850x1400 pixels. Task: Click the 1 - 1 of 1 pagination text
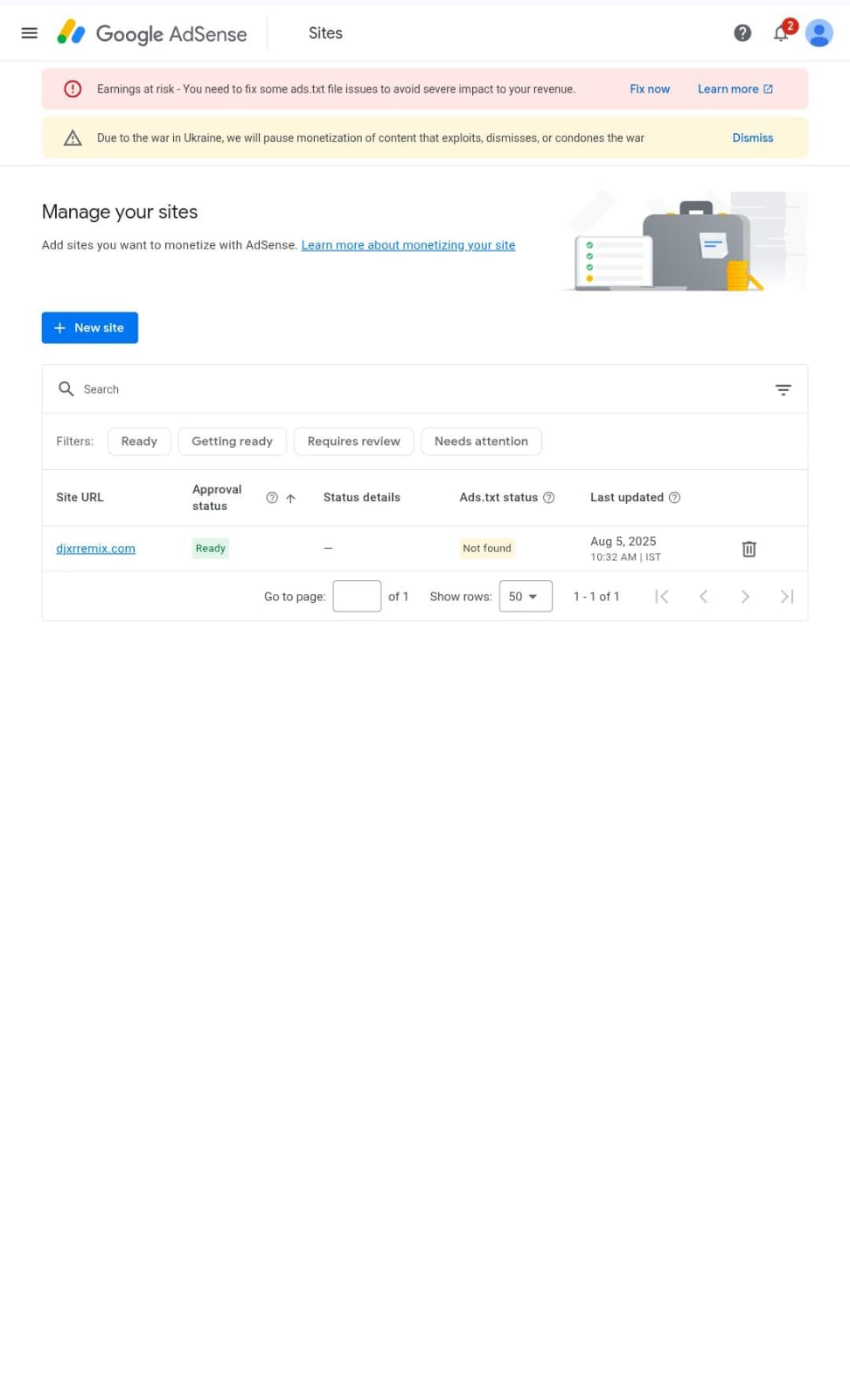[596, 597]
